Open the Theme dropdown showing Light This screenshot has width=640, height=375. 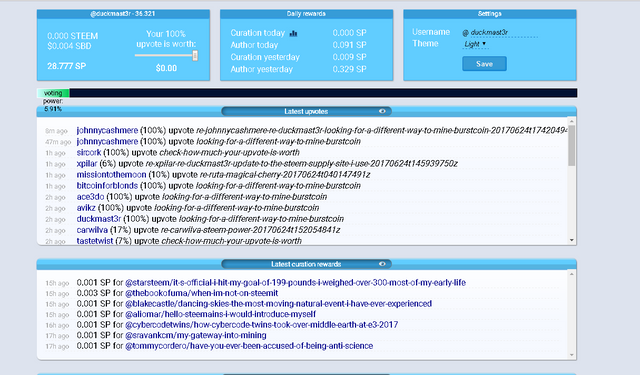click(476, 44)
